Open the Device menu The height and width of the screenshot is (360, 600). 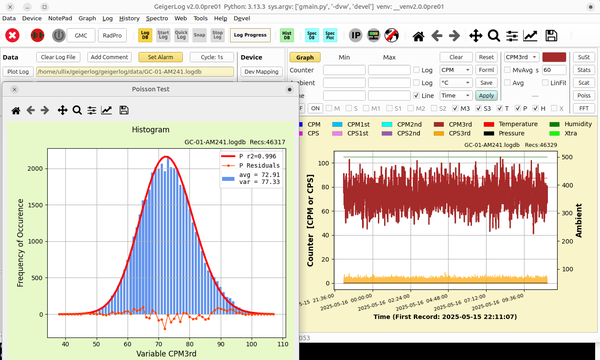pos(32,18)
